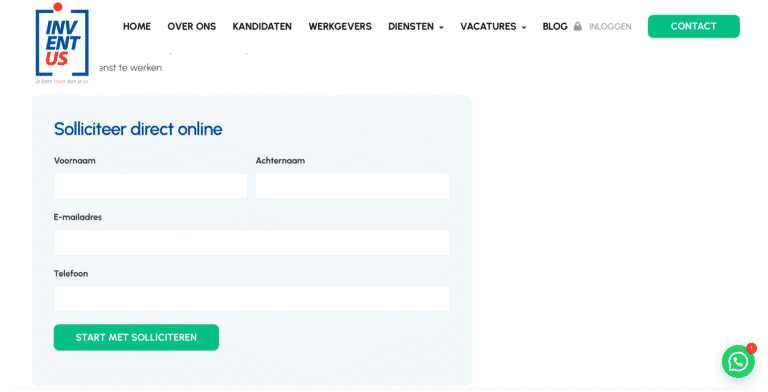Open the WhatsApp chat bubble
Screen dimensions: 768x392
738,362
